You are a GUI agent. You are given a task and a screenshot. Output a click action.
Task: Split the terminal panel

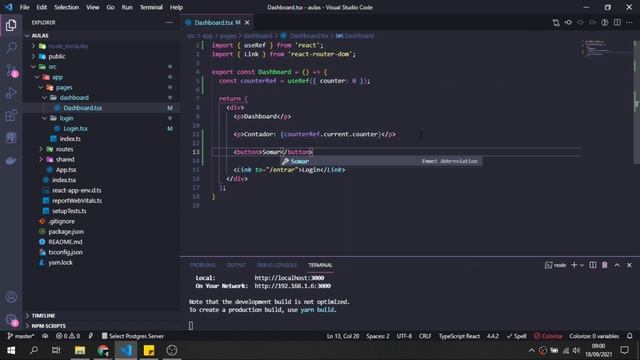click(593, 265)
